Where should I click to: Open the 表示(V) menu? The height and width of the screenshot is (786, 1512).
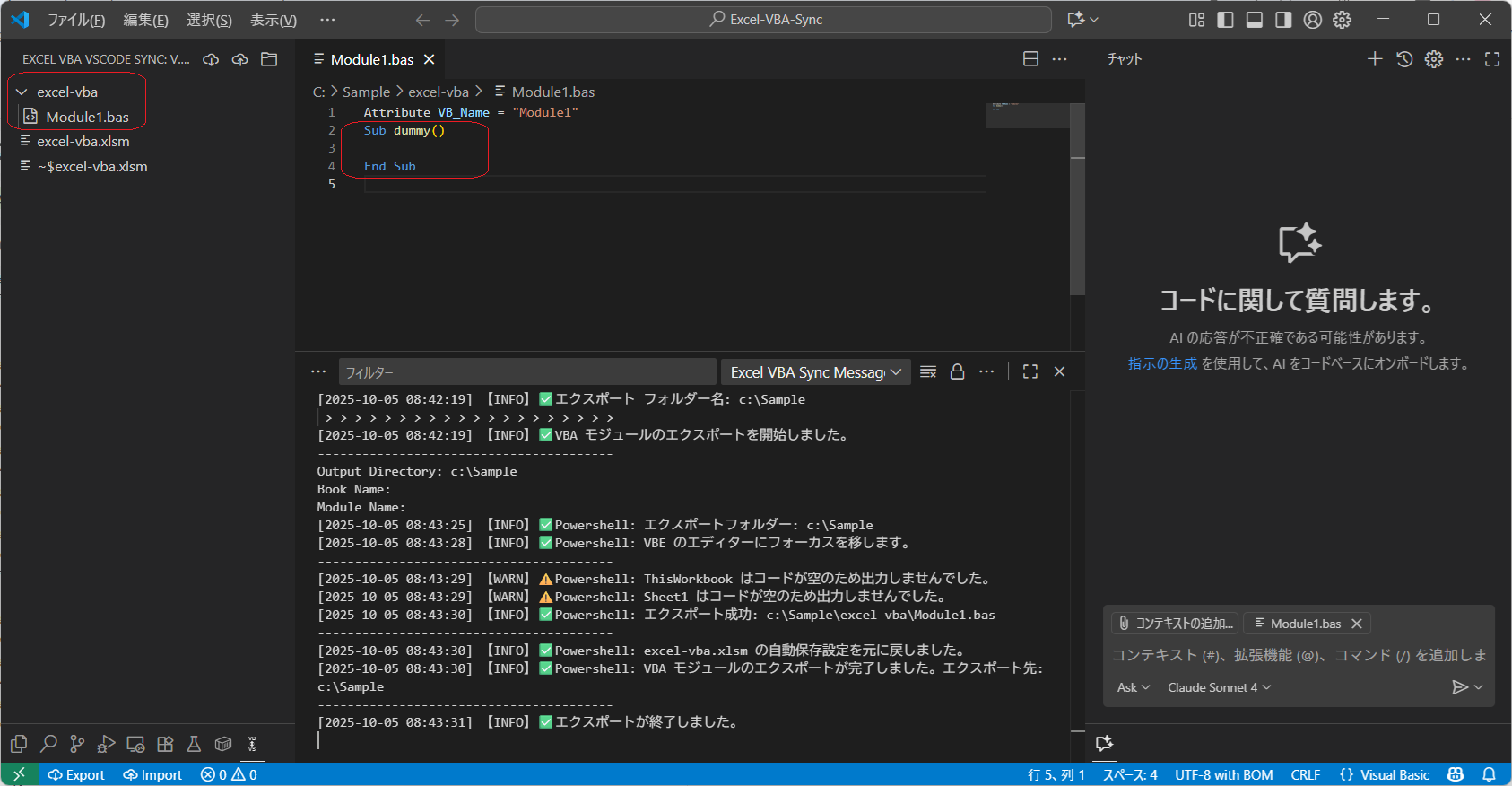[x=274, y=20]
